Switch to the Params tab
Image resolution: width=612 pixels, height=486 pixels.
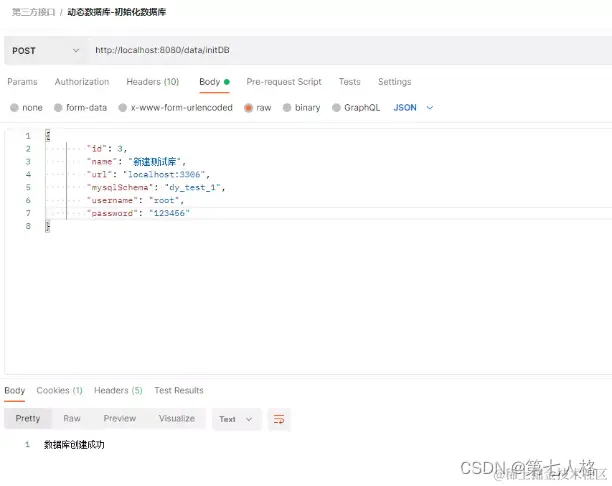(22, 82)
